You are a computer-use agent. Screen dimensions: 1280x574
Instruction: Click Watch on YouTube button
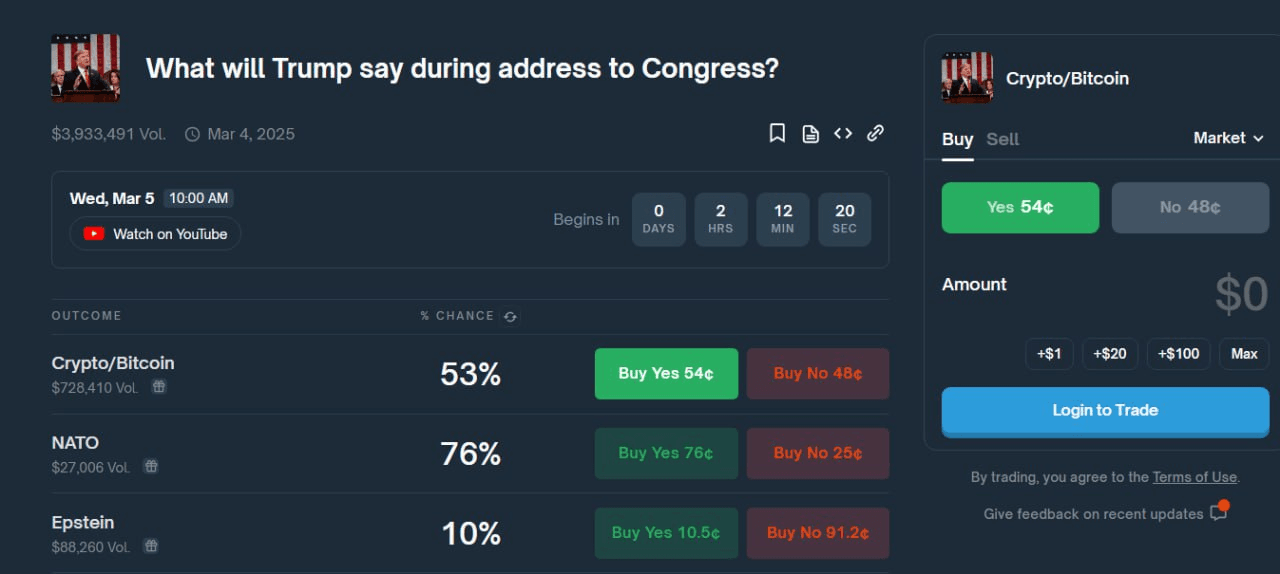click(x=156, y=234)
